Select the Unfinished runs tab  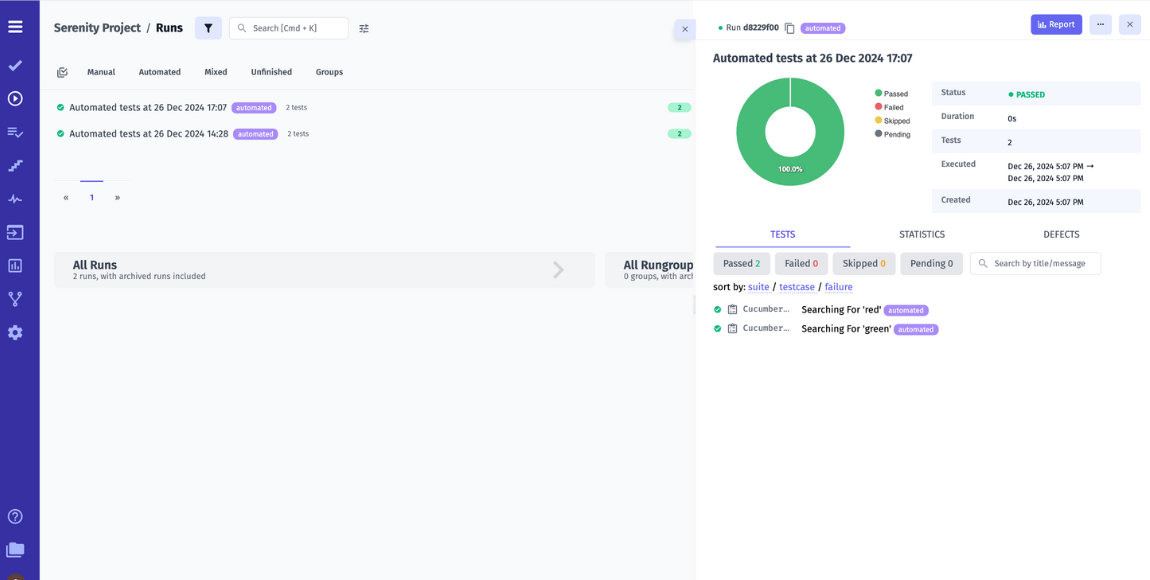[271, 72]
